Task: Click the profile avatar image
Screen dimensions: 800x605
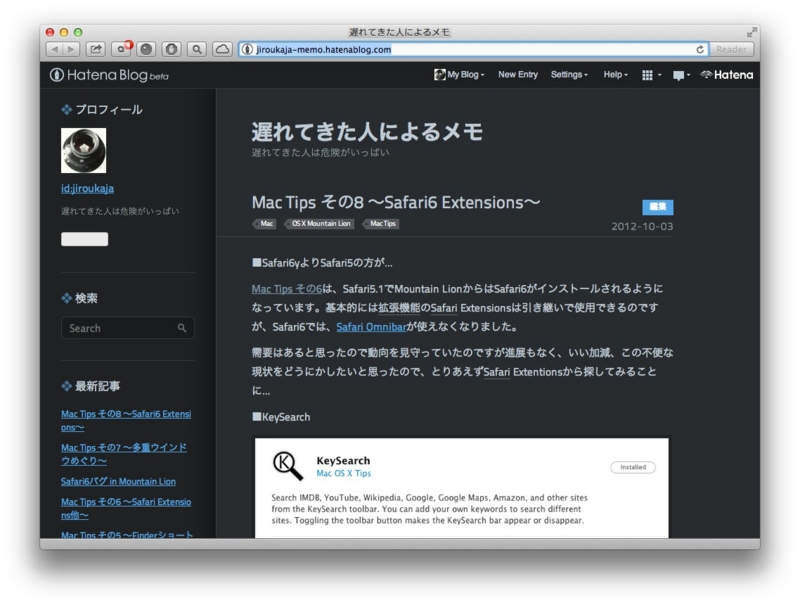Action: (84, 150)
